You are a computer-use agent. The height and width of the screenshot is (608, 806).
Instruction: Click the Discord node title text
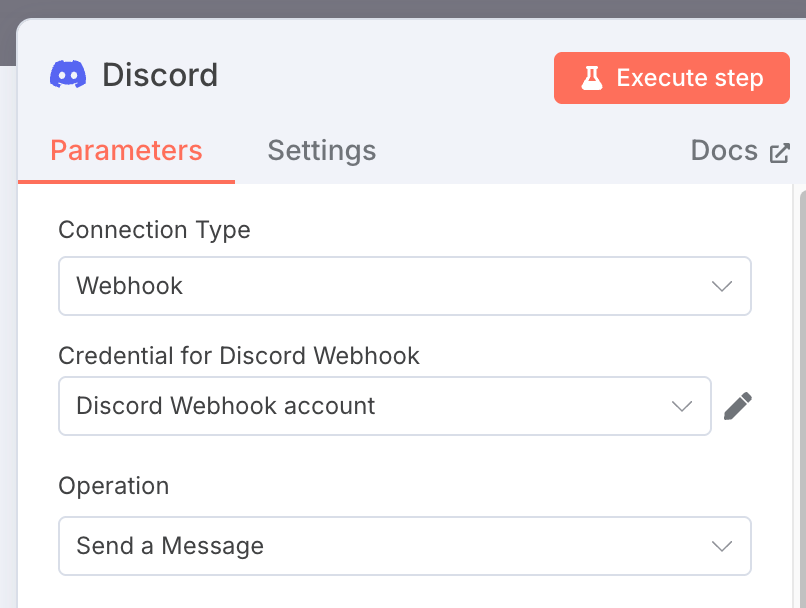tap(160, 75)
